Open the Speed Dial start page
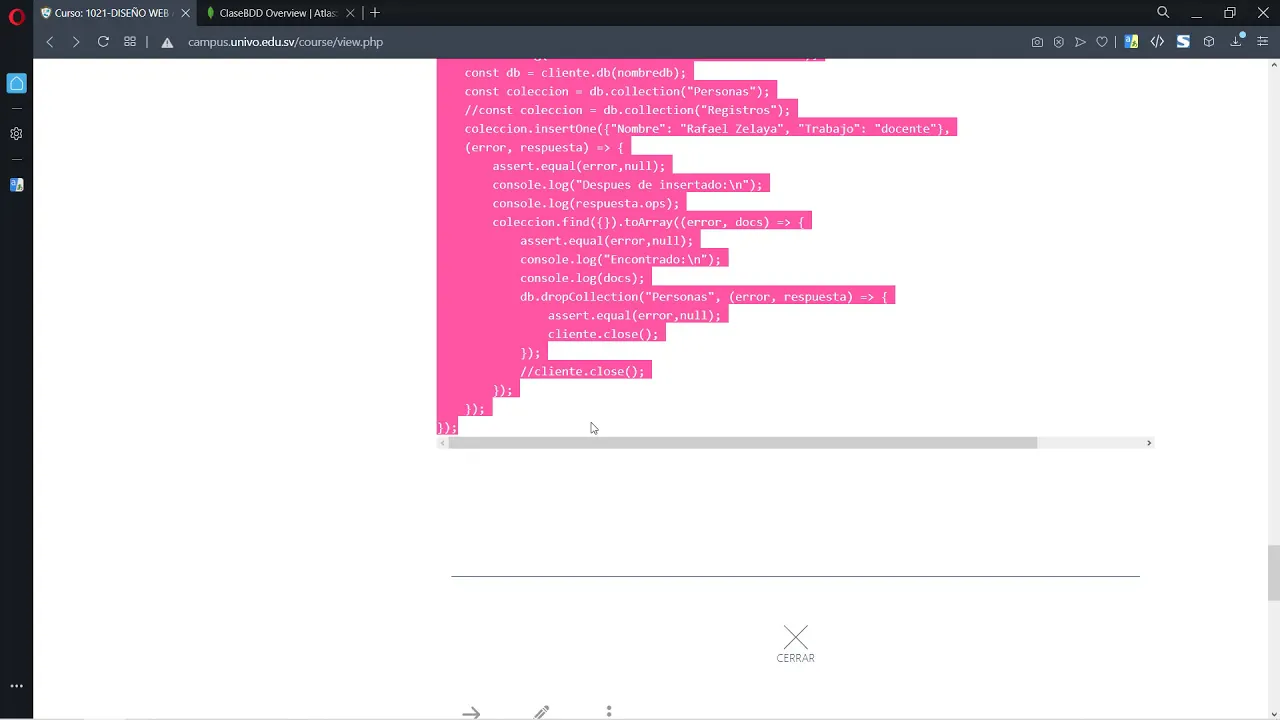1280x720 pixels. coord(130,42)
